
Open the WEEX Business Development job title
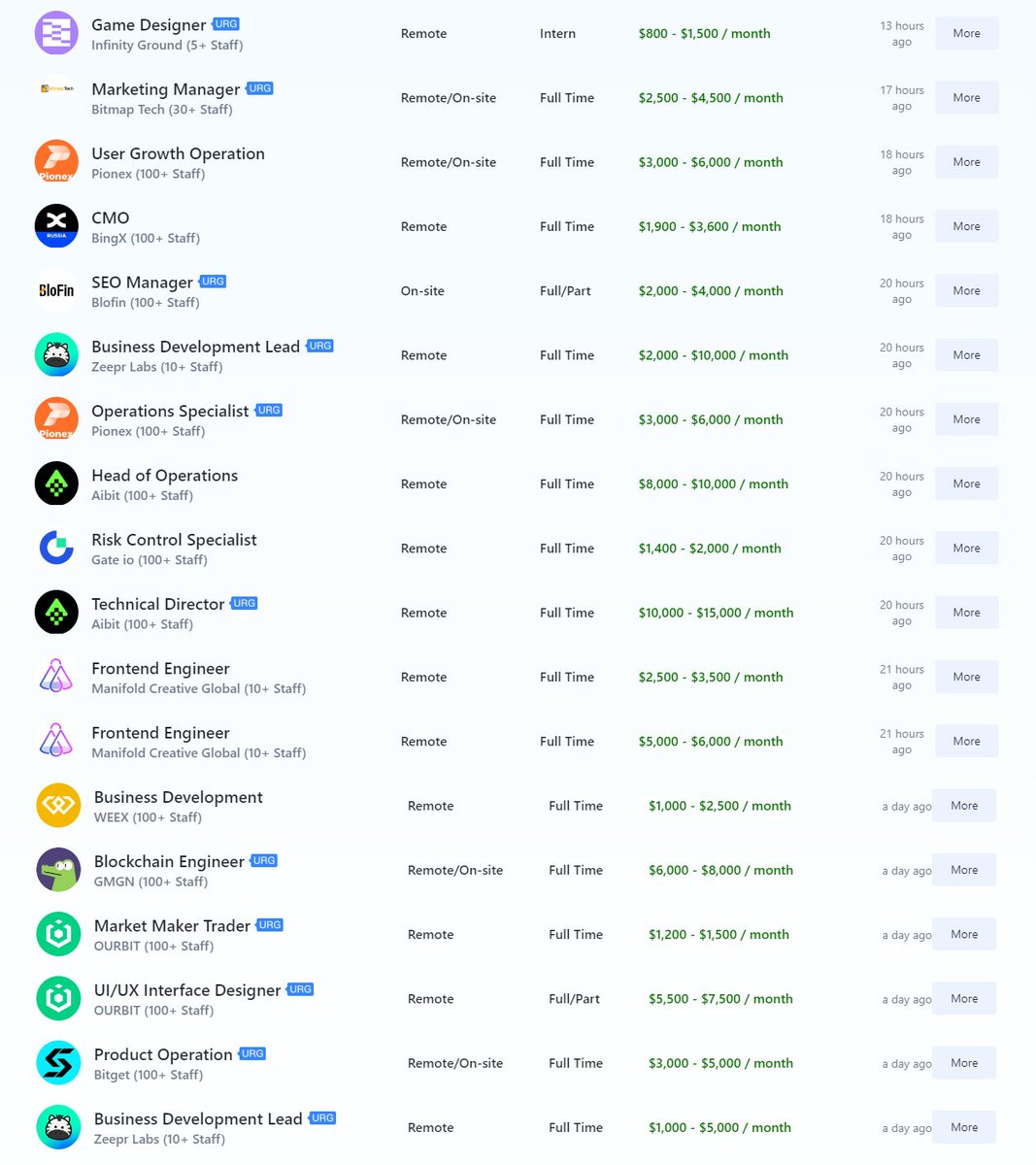179,797
